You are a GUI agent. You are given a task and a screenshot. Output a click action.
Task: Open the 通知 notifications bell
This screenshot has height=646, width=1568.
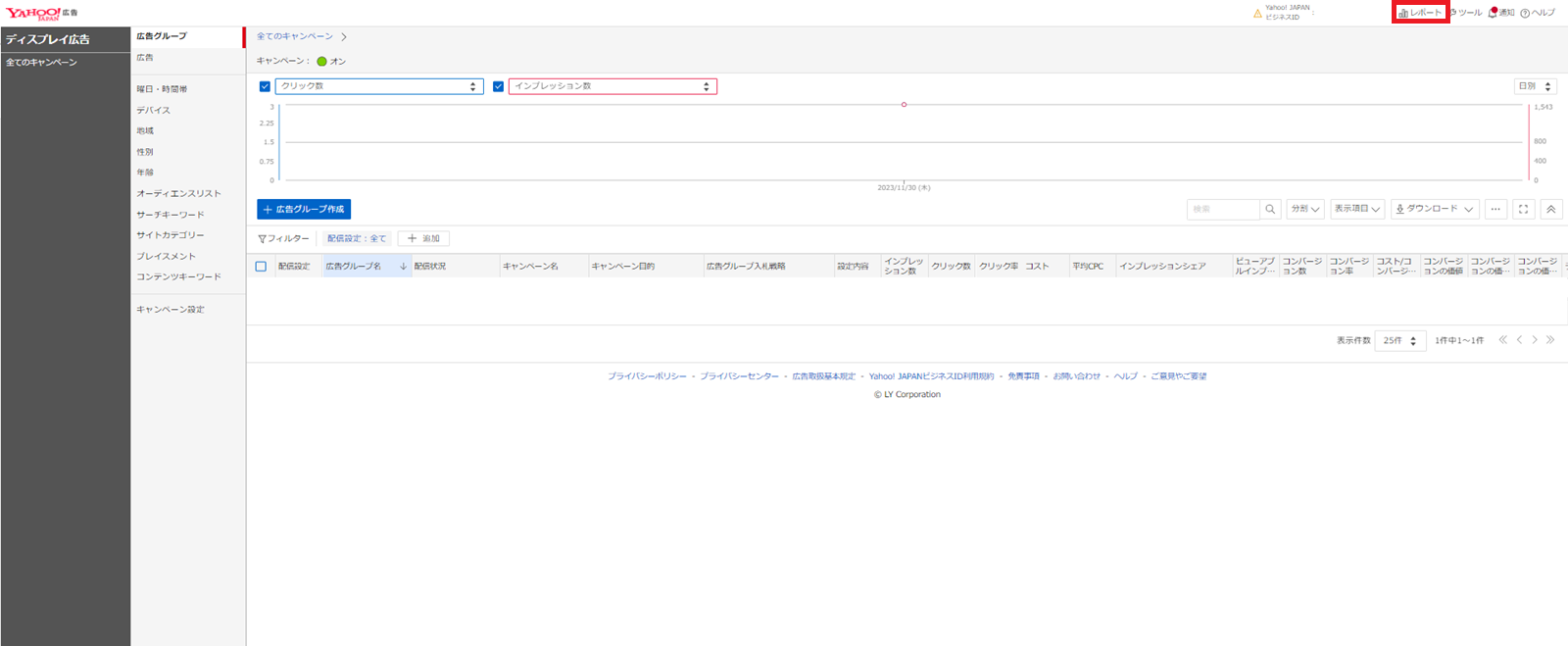[x=1501, y=13]
